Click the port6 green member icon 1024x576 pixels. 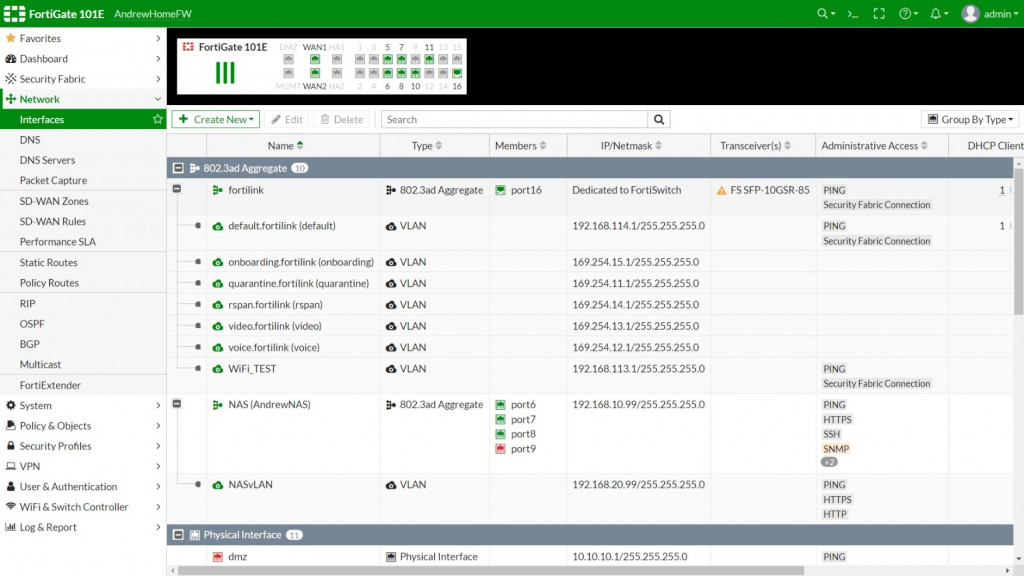[x=500, y=405]
